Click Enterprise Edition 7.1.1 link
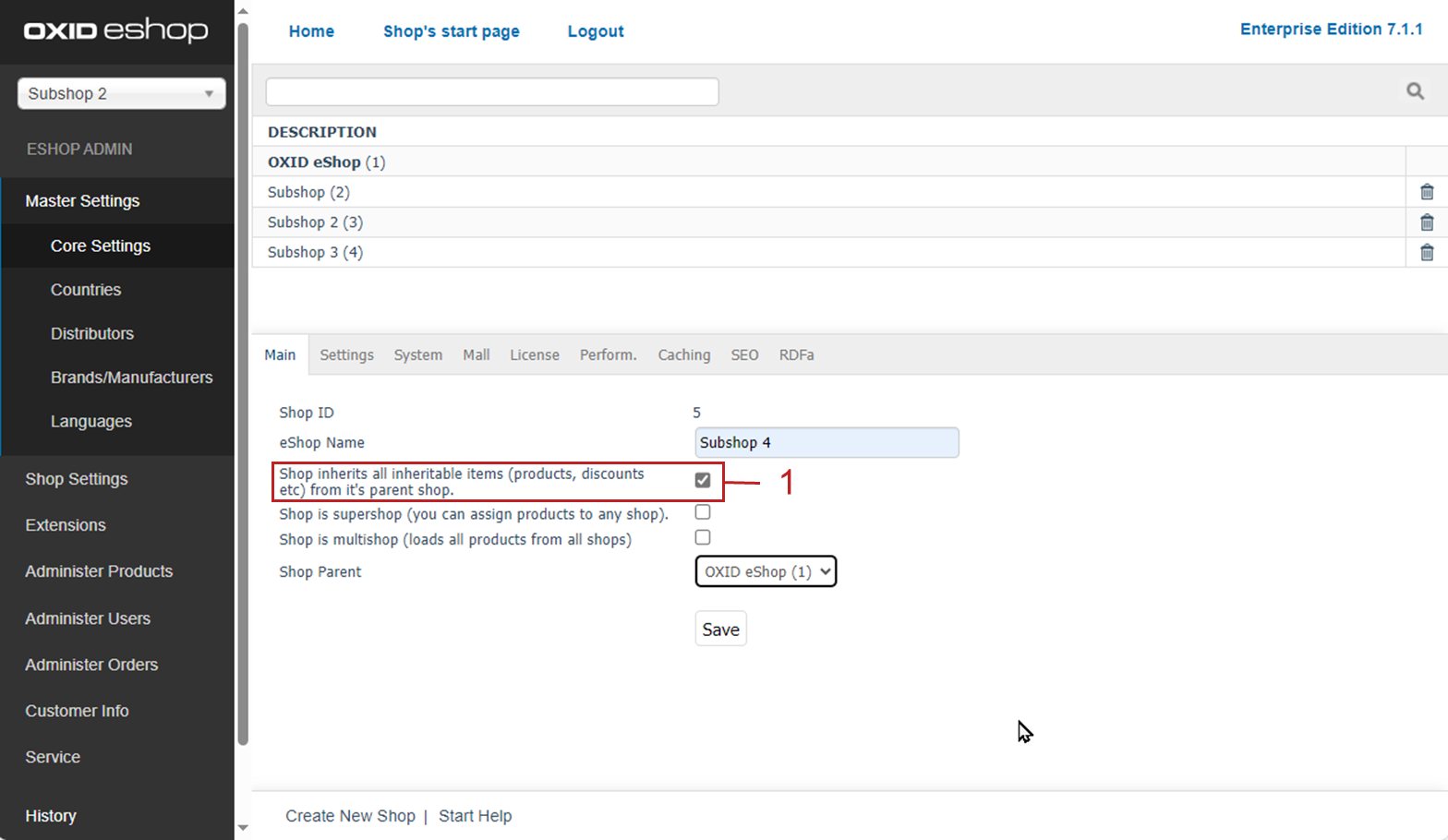This screenshot has height=840, width=1448. click(x=1331, y=30)
